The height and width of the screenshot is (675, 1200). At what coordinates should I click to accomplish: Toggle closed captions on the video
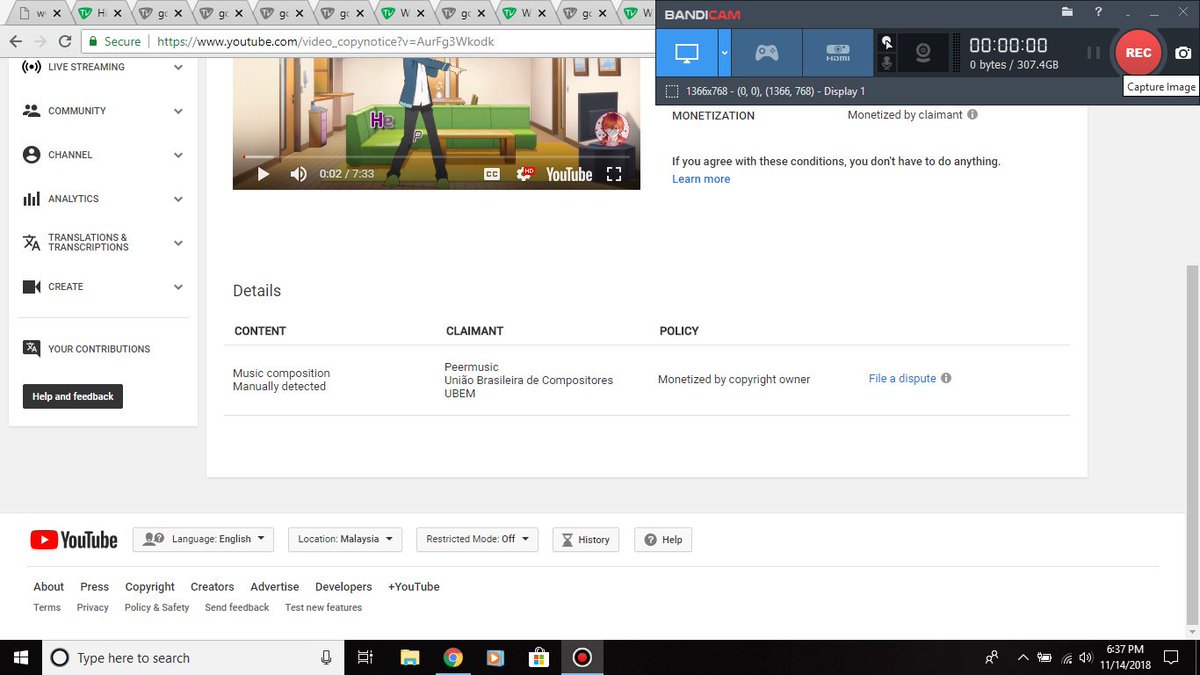[x=491, y=174]
